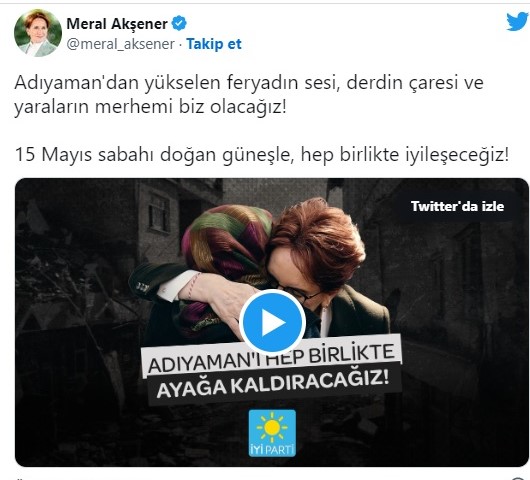
Task: Click the colorful striped headscarf in thumbnail
Action: (226, 243)
